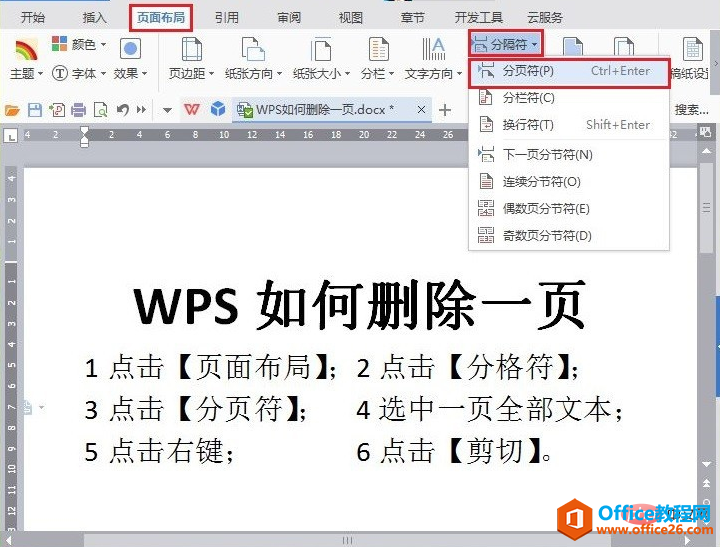Click the 字体 circled T icon
Screen dimensions: 720x547
pyautogui.click(x=60, y=73)
